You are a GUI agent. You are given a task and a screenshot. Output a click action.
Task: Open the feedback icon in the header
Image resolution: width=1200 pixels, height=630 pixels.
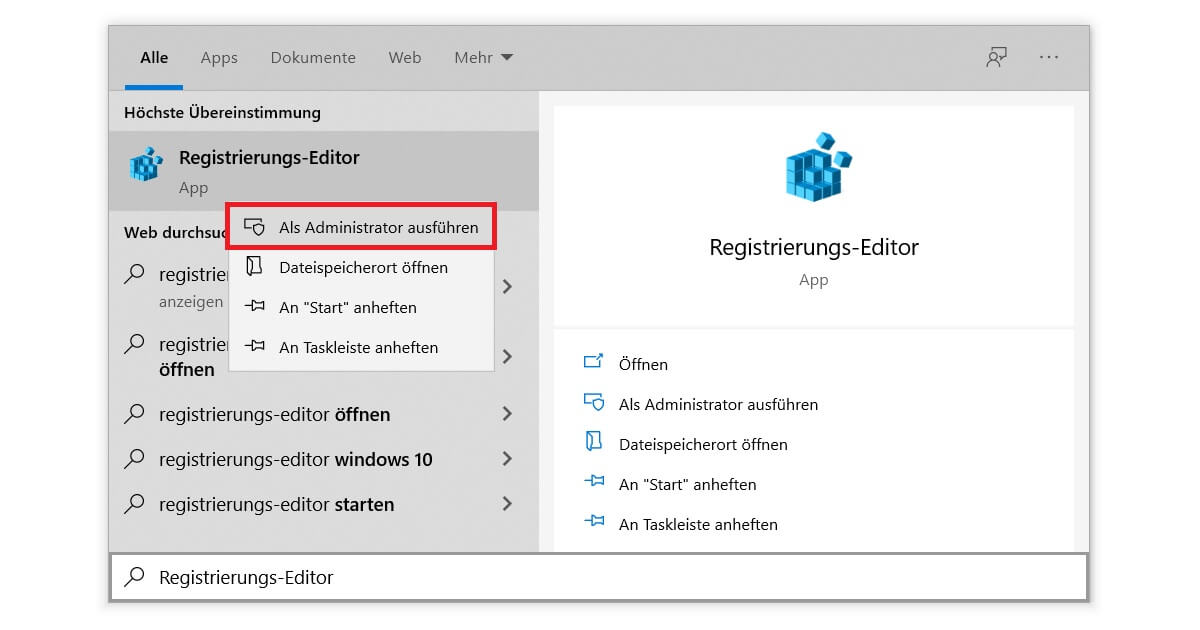pos(996,57)
